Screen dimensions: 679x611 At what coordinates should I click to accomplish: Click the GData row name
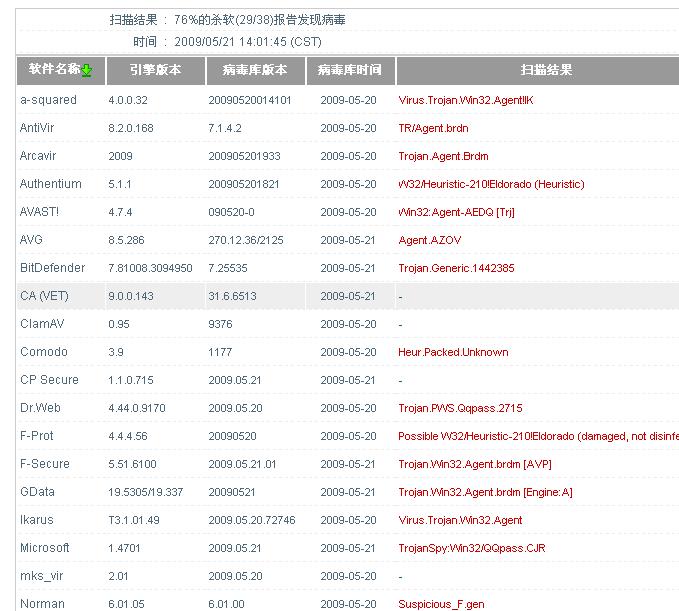point(37,492)
